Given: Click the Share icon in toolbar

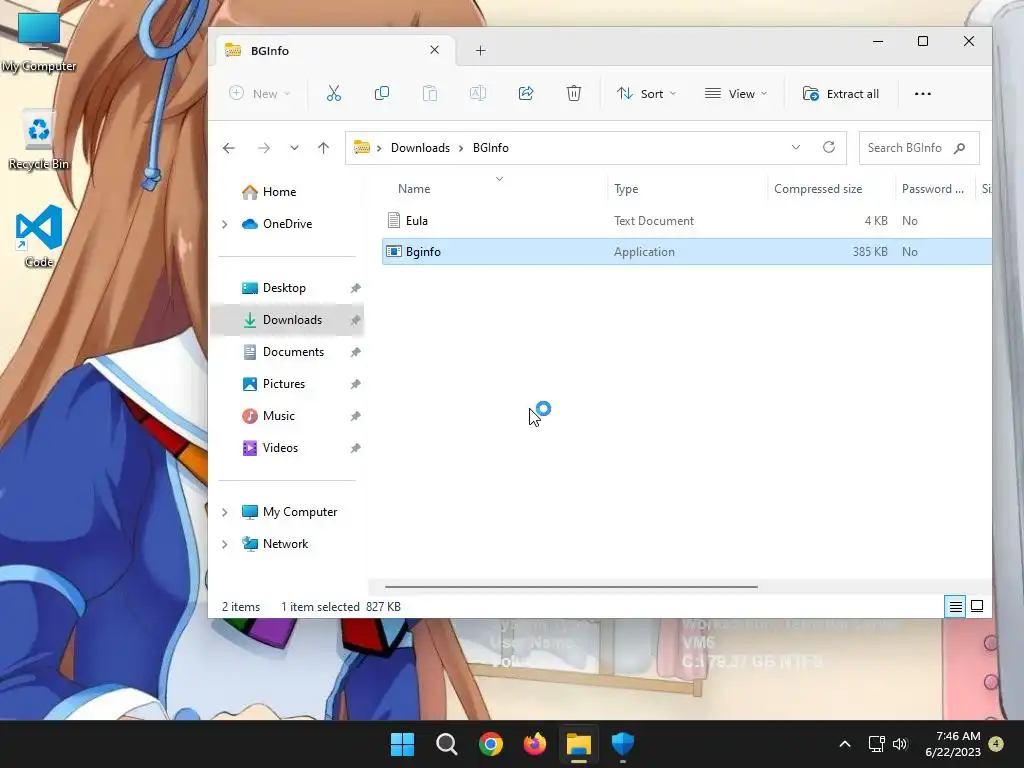Looking at the screenshot, I should pyautogui.click(x=526, y=93).
